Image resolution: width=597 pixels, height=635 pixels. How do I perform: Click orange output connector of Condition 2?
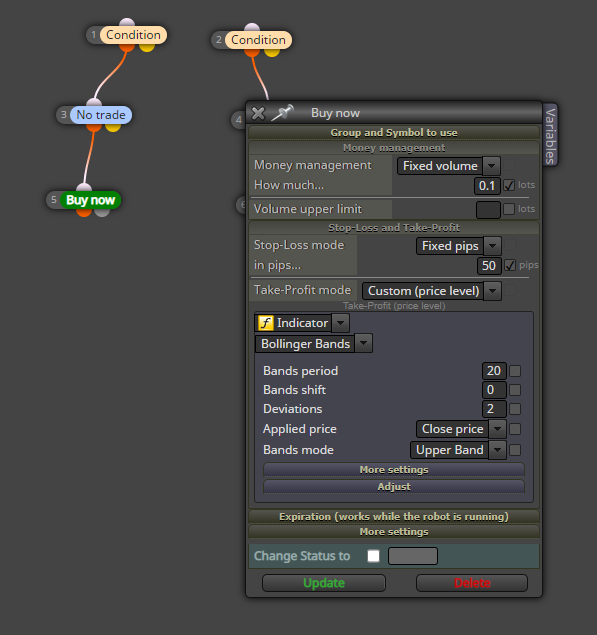pyautogui.click(x=252, y=52)
